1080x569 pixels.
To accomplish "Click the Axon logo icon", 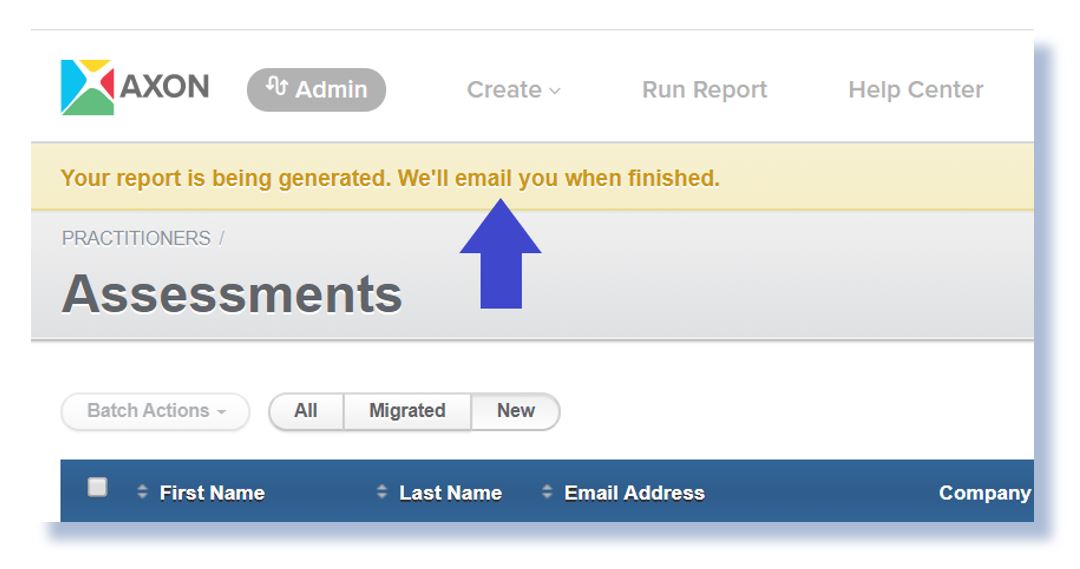I will tap(87, 88).
